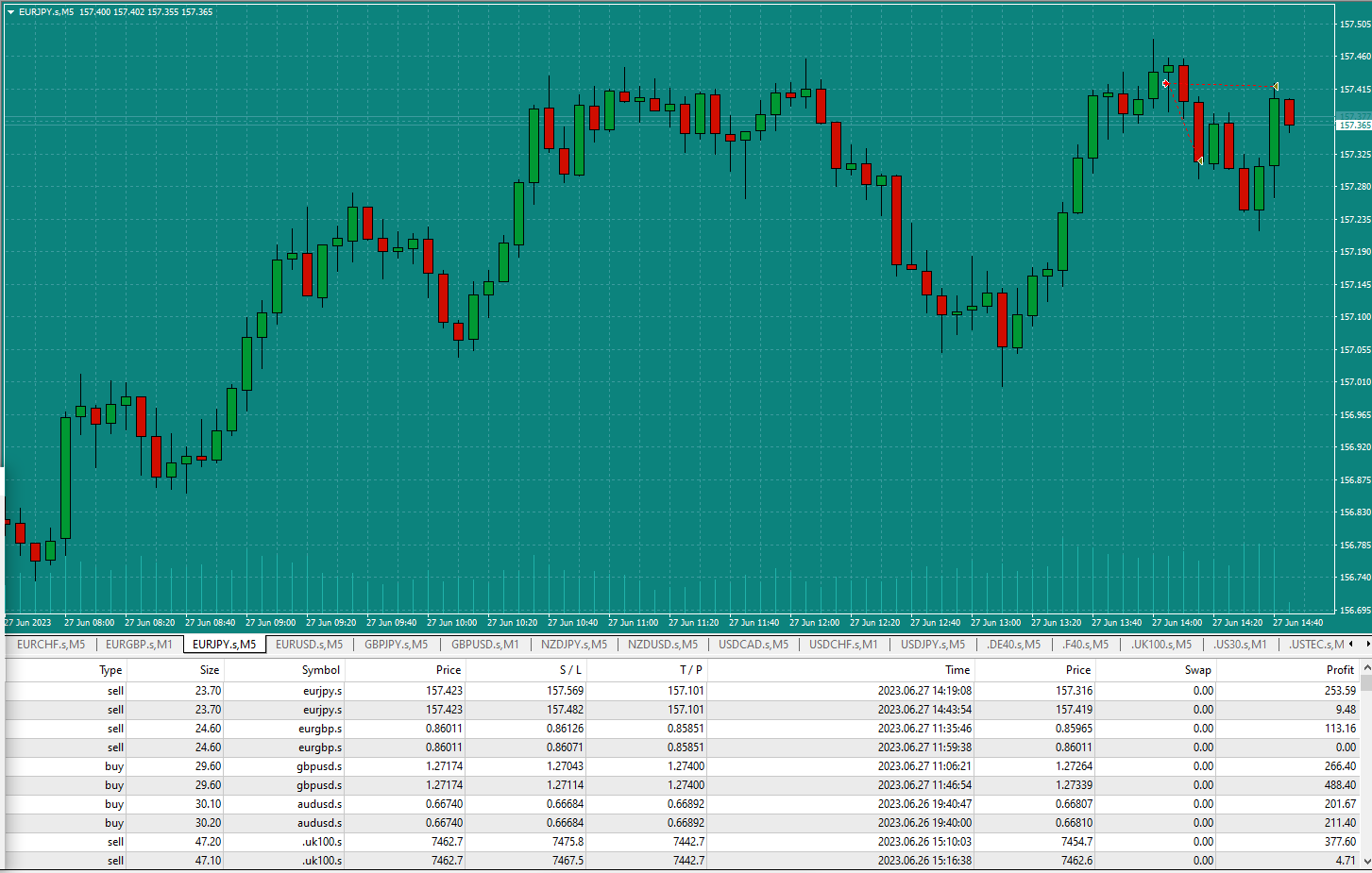Click the upper-right trade exit marker near 157.419
1372x873 pixels.
pyautogui.click(x=1276, y=87)
